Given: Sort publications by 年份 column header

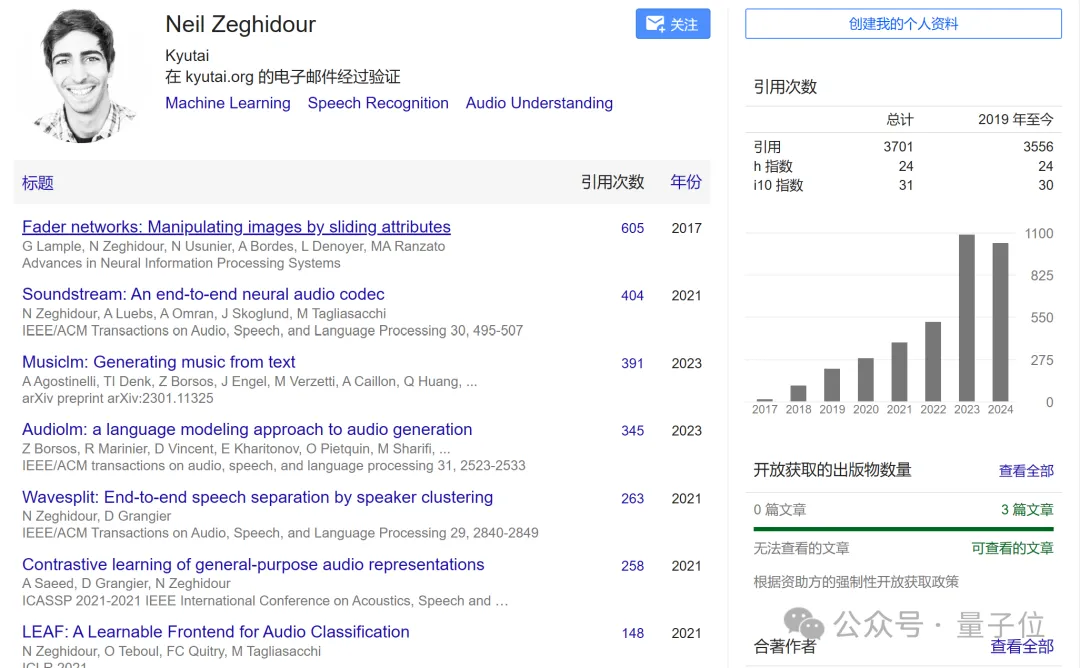Looking at the screenshot, I should pos(686,182).
